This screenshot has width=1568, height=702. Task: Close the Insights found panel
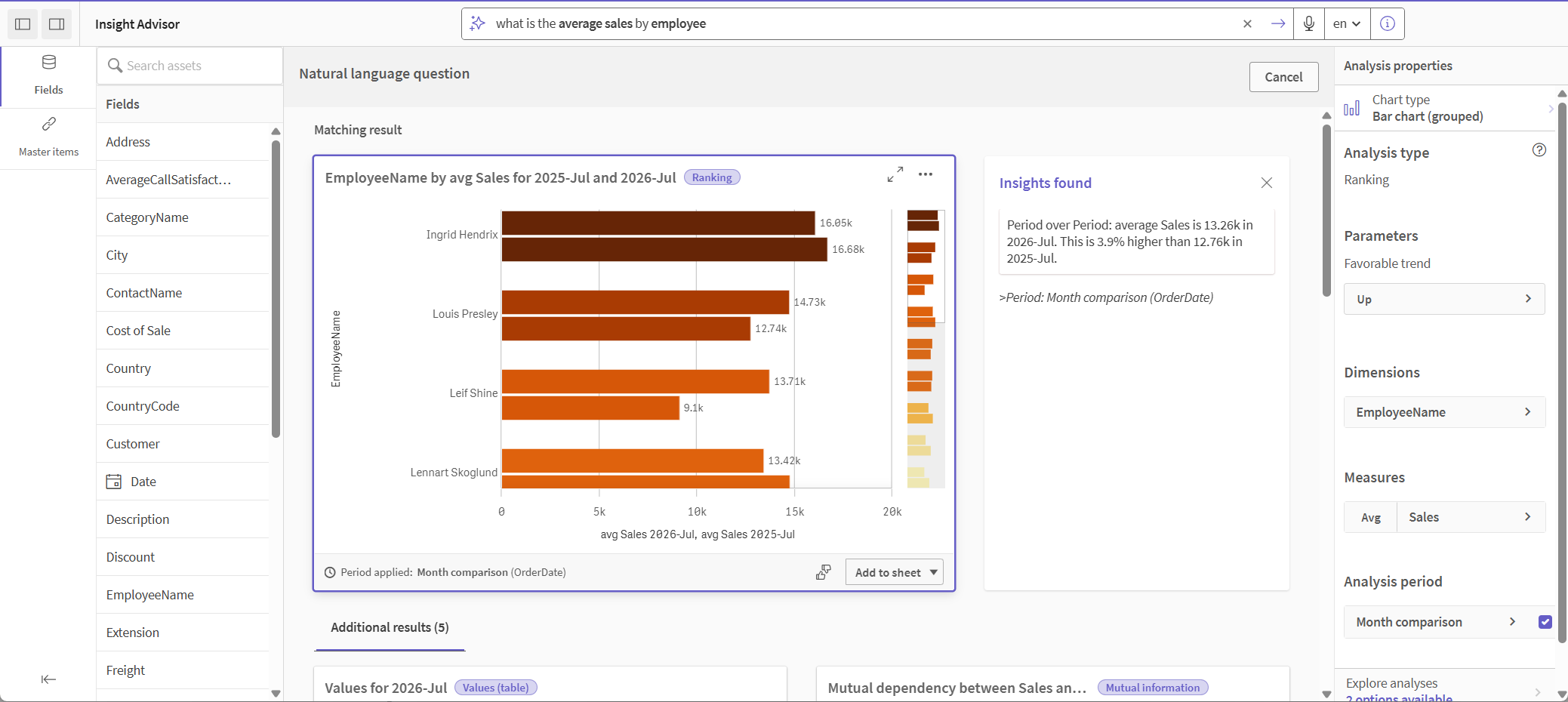click(1267, 183)
